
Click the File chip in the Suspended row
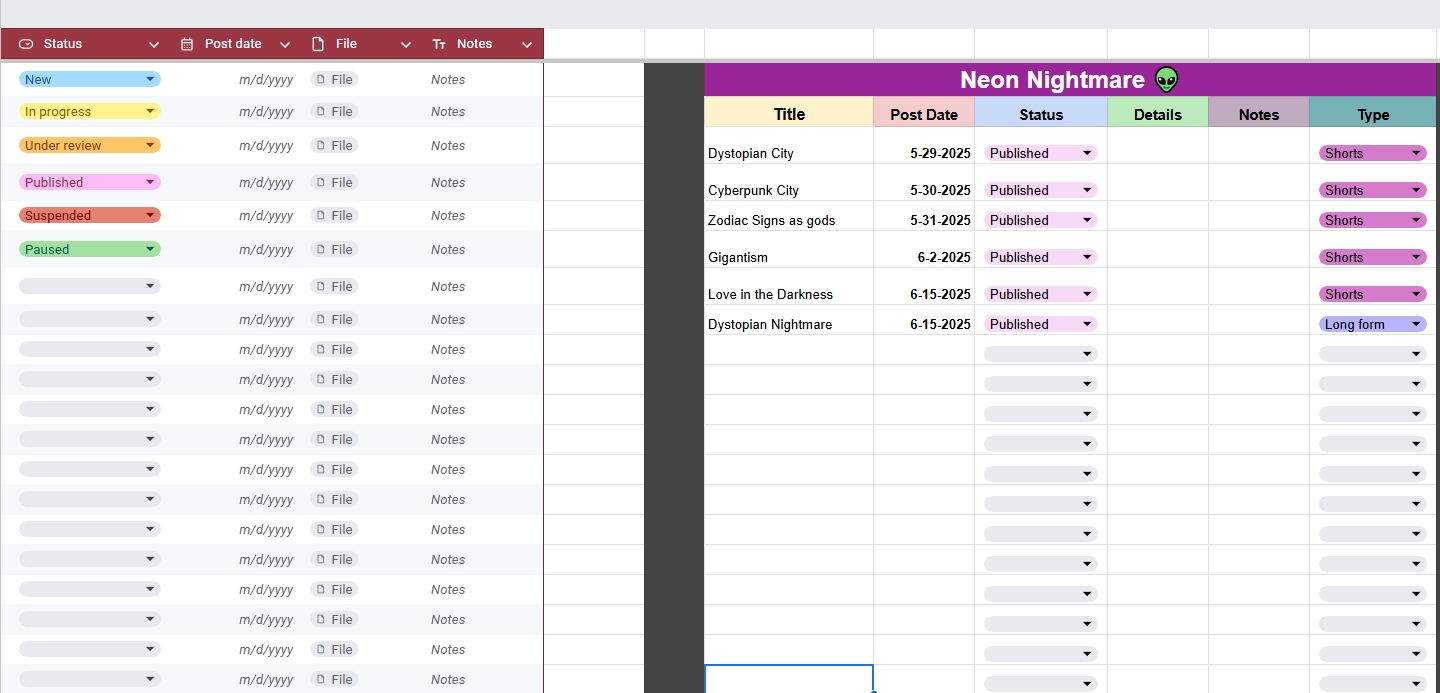(x=334, y=215)
